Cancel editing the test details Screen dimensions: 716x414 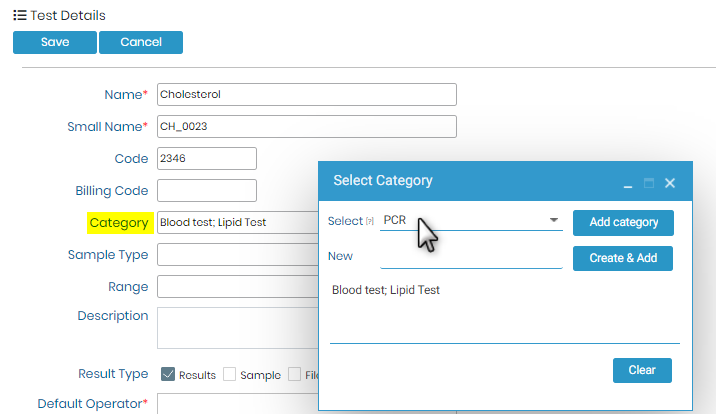(141, 42)
